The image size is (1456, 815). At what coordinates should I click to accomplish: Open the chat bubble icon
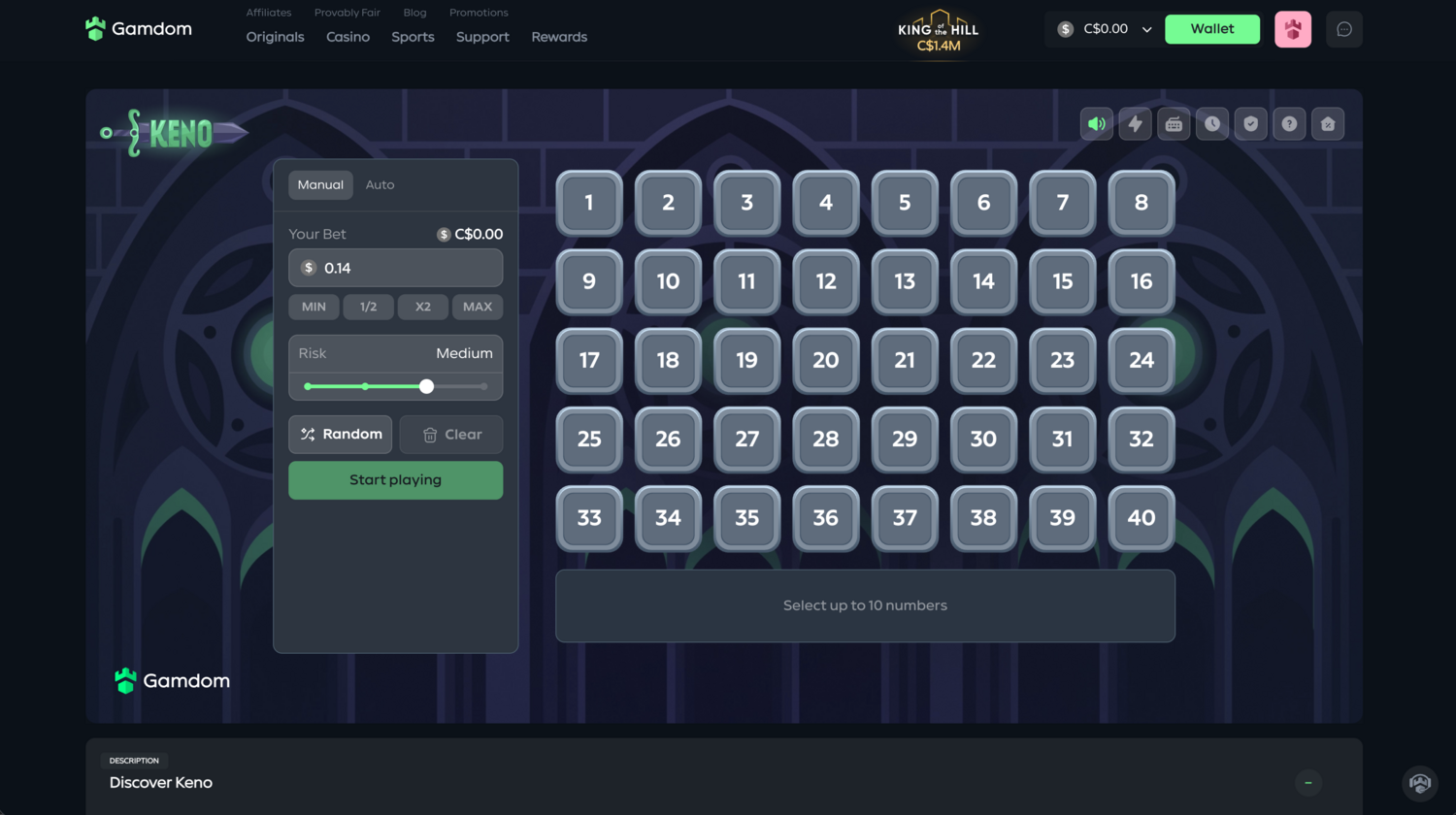(x=1344, y=29)
